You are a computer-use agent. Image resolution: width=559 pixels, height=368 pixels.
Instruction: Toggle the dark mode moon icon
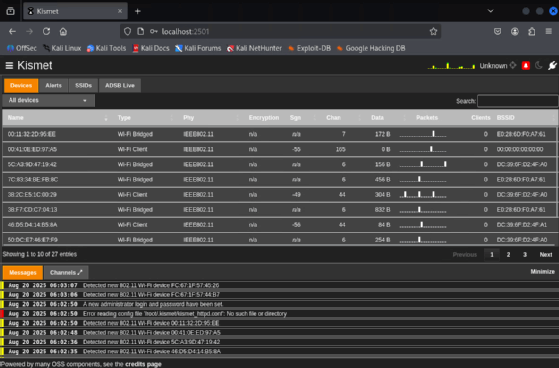click(x=539, y=66)
